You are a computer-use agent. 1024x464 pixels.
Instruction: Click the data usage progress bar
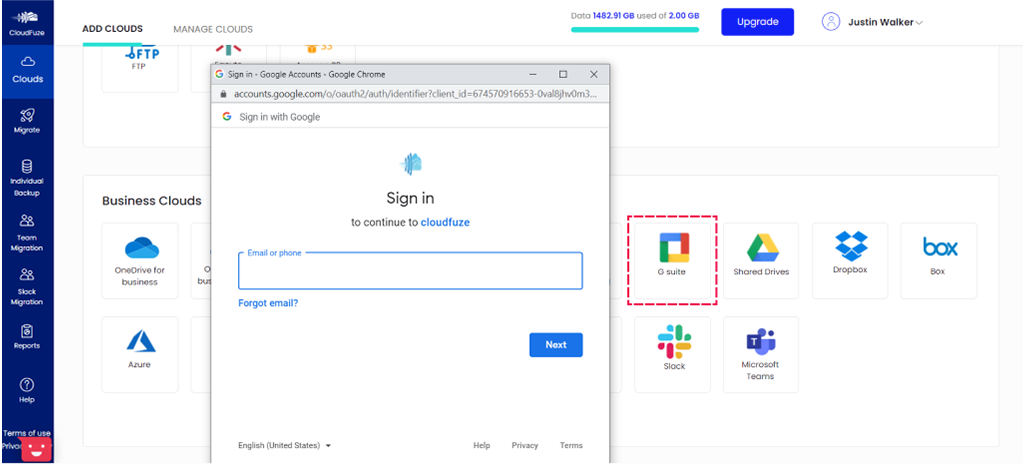(635, 29)
